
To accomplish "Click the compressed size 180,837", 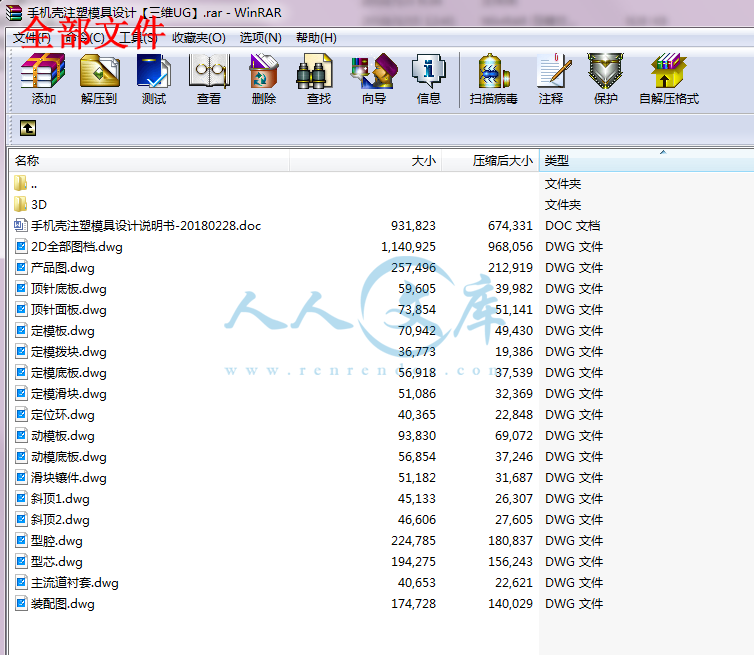I will pos(510,541).
